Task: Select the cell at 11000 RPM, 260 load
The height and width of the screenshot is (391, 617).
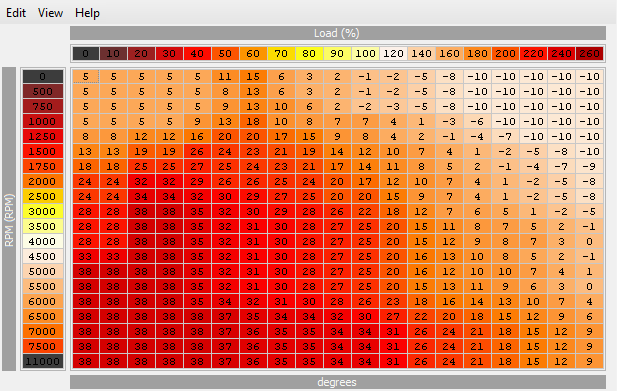Action: pos(589,361)
